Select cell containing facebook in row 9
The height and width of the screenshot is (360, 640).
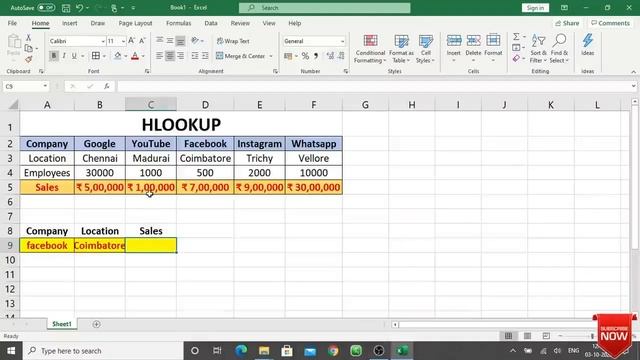point(47,245)
